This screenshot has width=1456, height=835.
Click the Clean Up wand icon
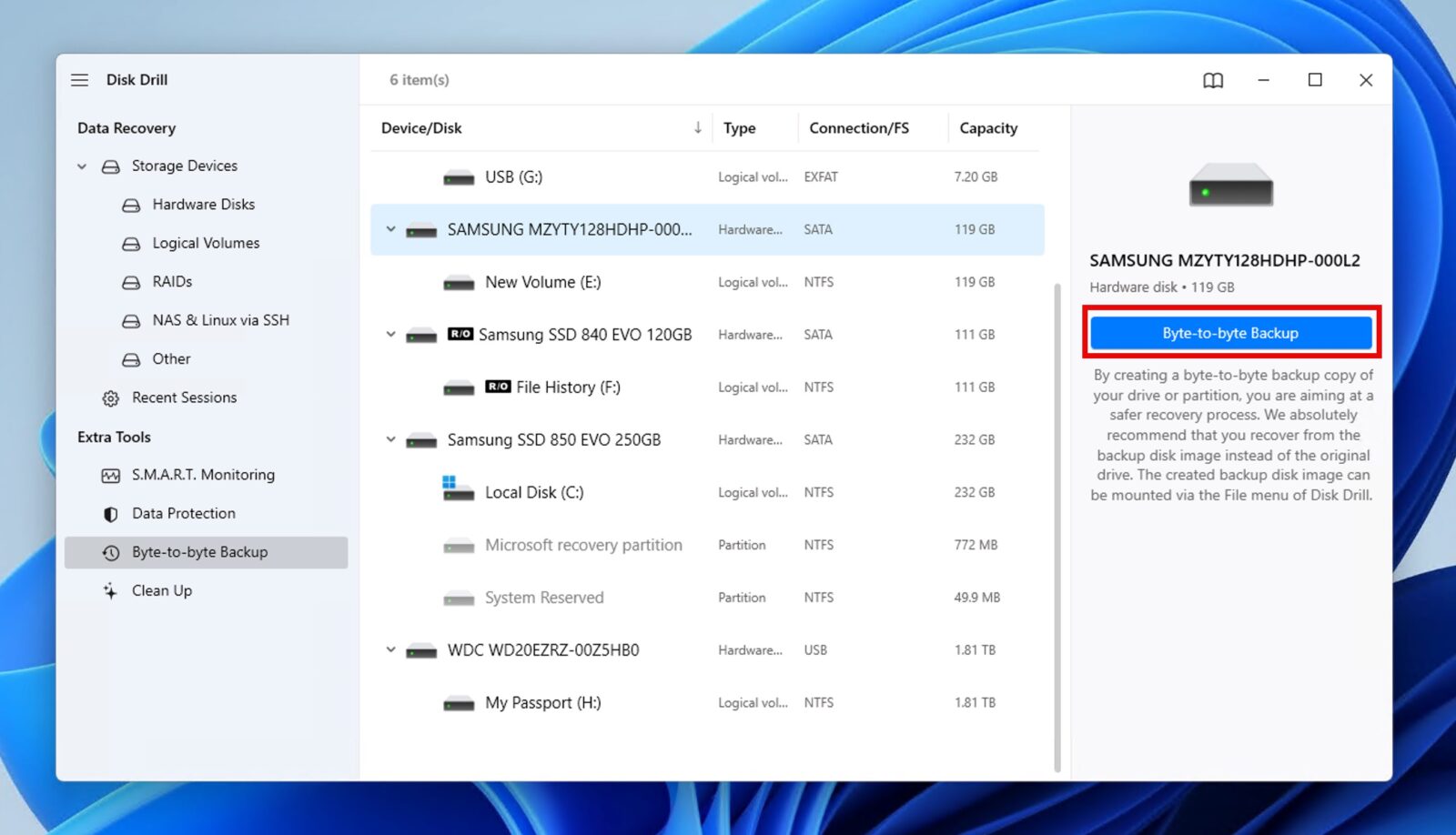tap(109, 590)
